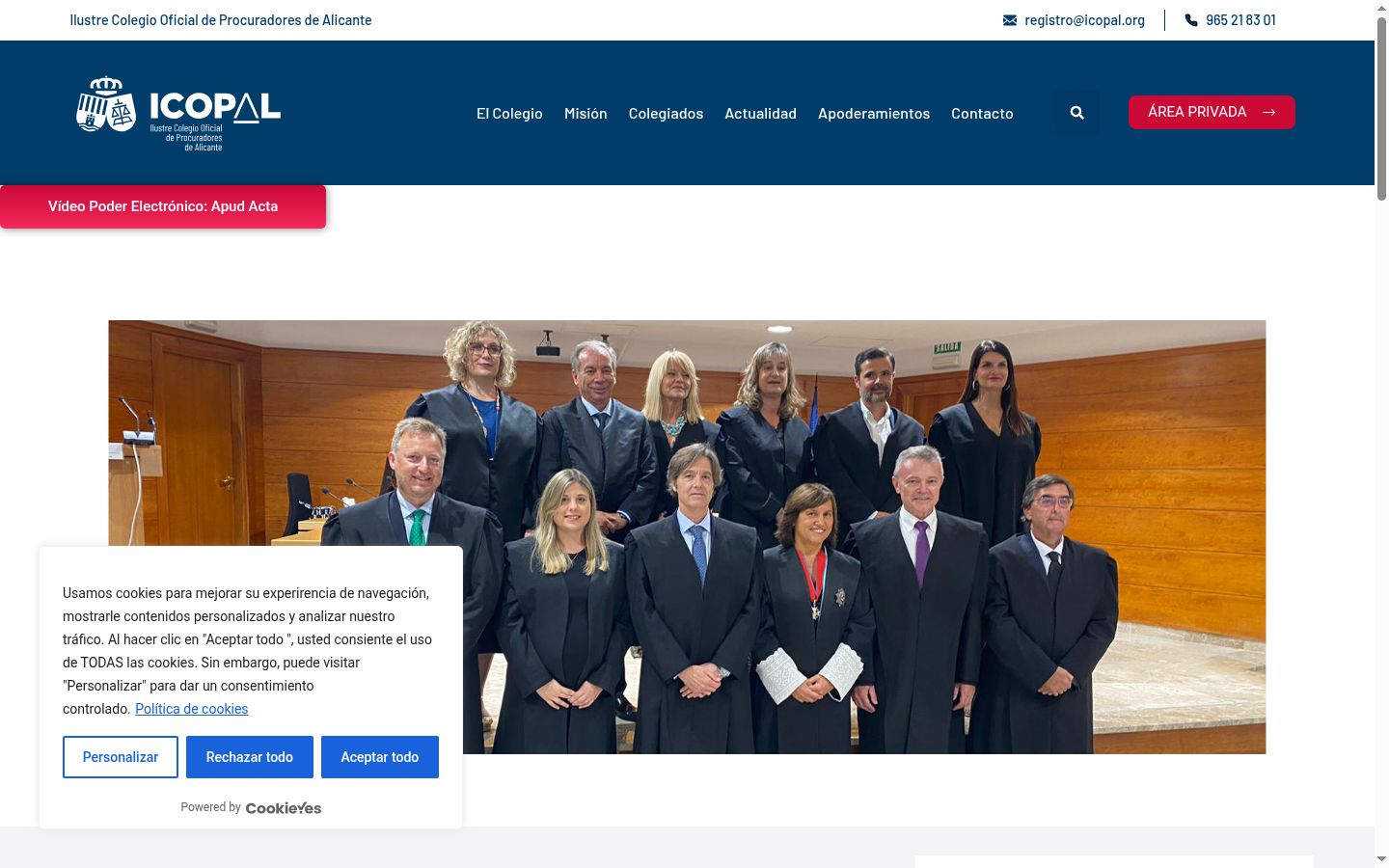Click Personalizar in cookie banner
This screenshot has width=1389, height=868.
click(121, 757)
